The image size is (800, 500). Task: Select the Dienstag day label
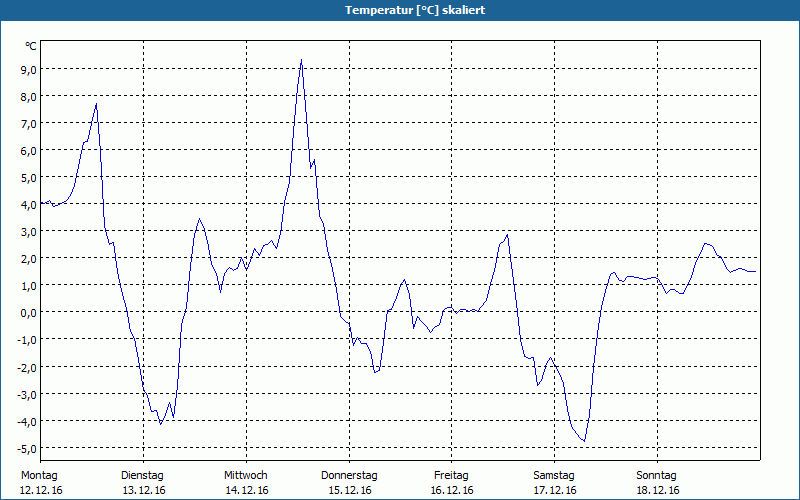[142, 476]
